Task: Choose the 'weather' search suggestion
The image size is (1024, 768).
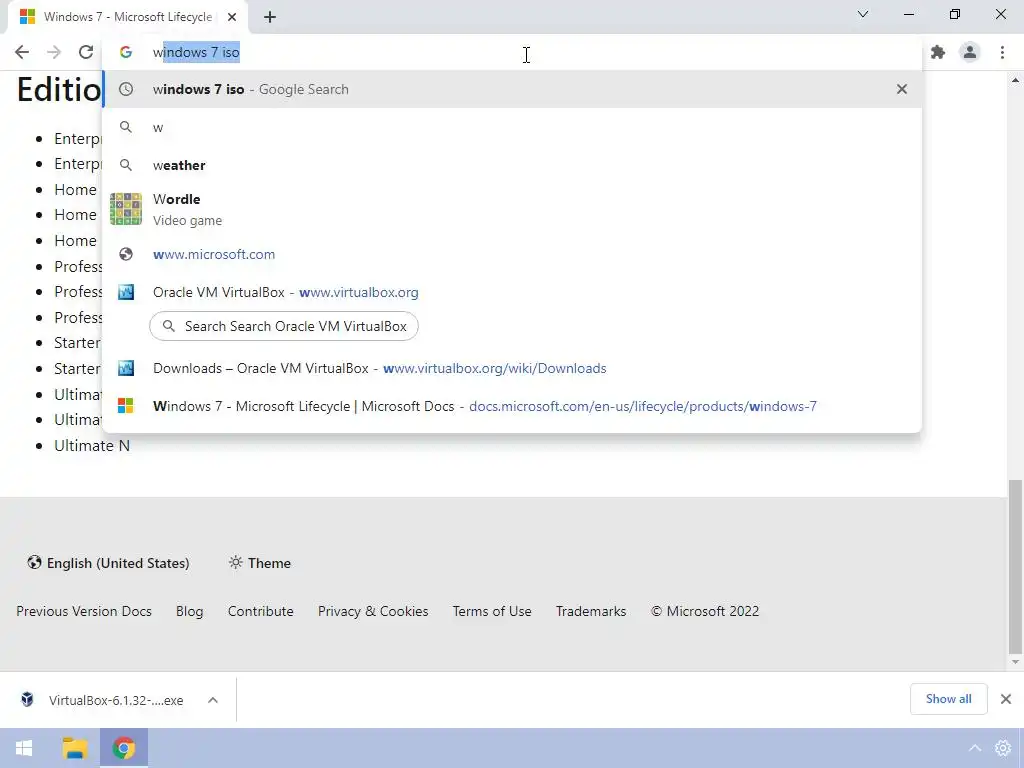Action: [x=512, y=165]
